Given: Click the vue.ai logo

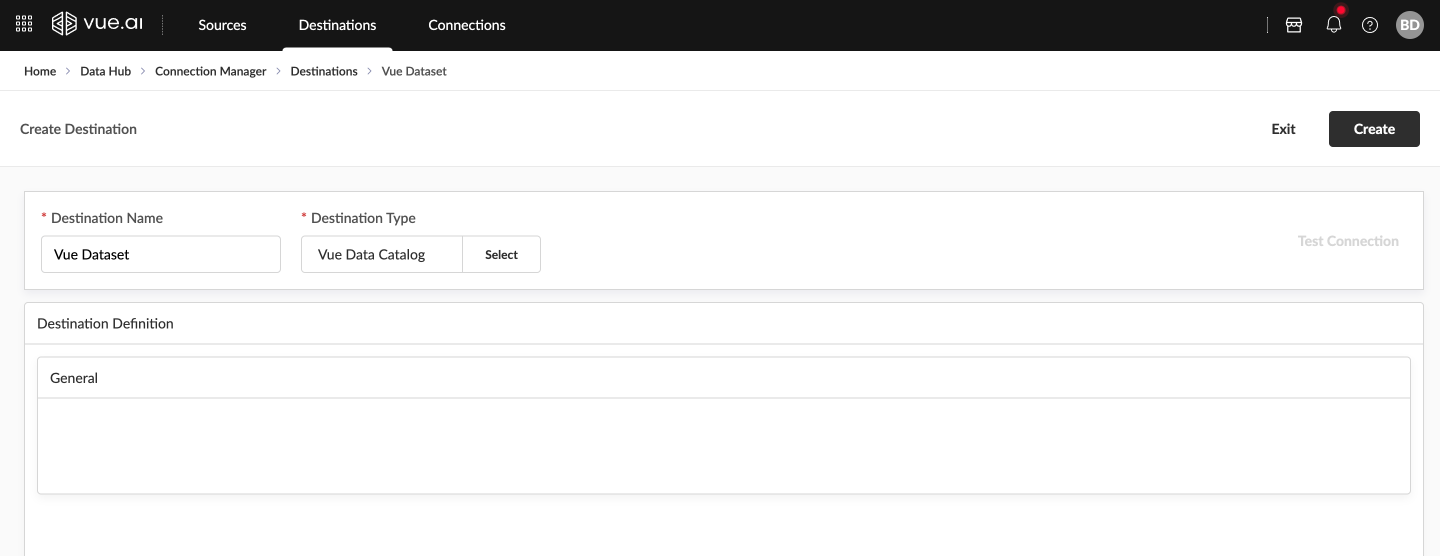Looking at the screenshot, I should pos(97,25).
